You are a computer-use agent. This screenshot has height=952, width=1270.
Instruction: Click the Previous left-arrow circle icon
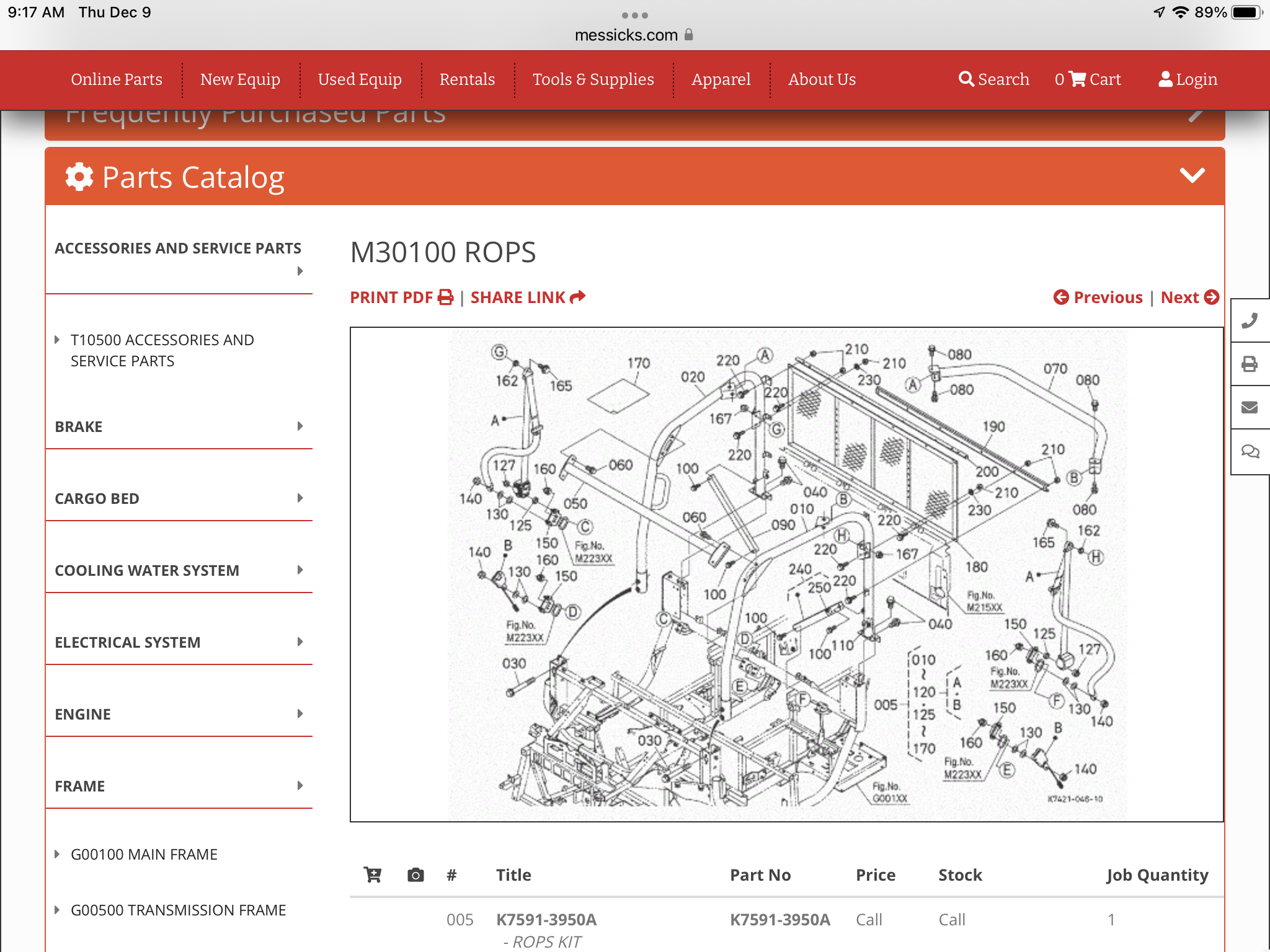1061,297
